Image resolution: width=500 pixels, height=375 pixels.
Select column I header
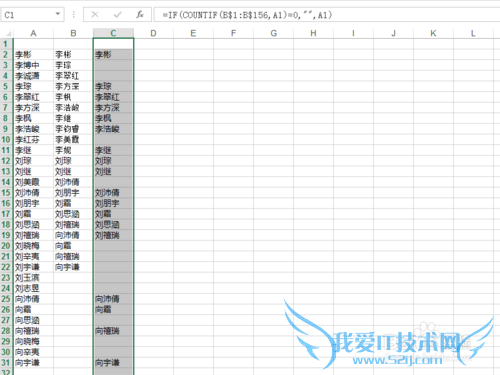353,33
